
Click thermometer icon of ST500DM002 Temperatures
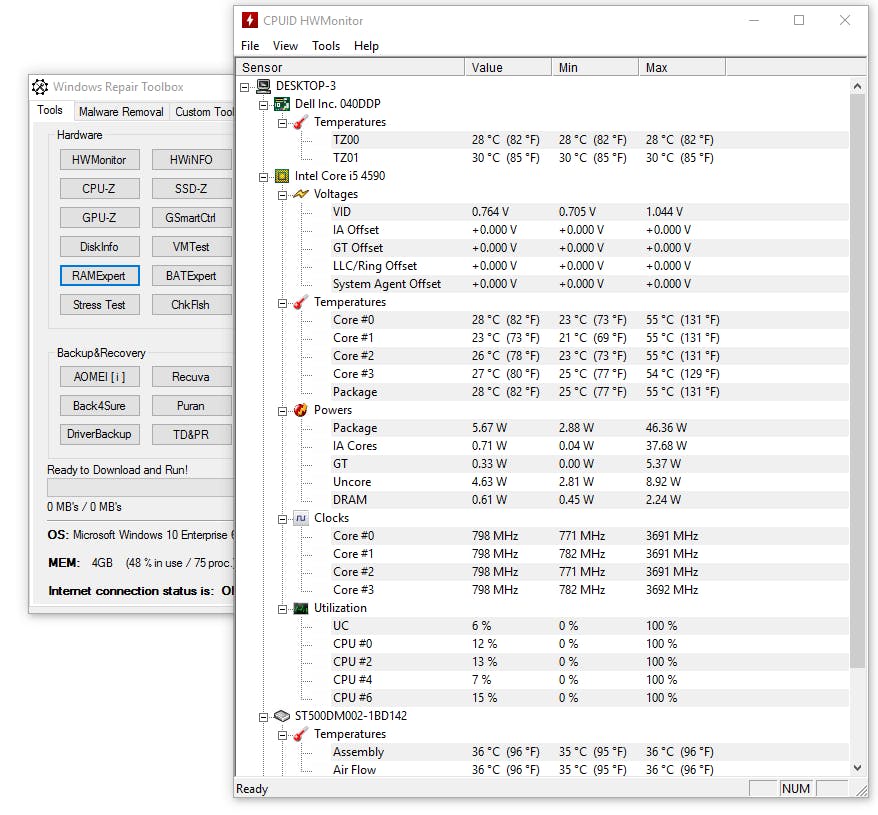pos(301,734)
